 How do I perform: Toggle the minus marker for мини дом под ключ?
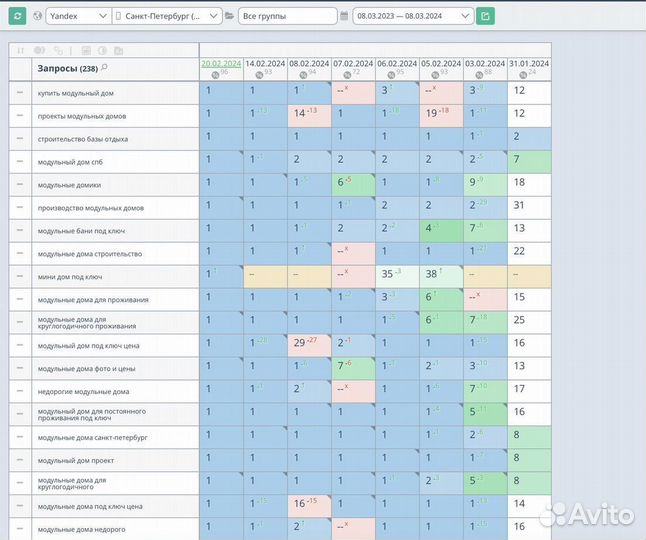click(x=19, y=276)
